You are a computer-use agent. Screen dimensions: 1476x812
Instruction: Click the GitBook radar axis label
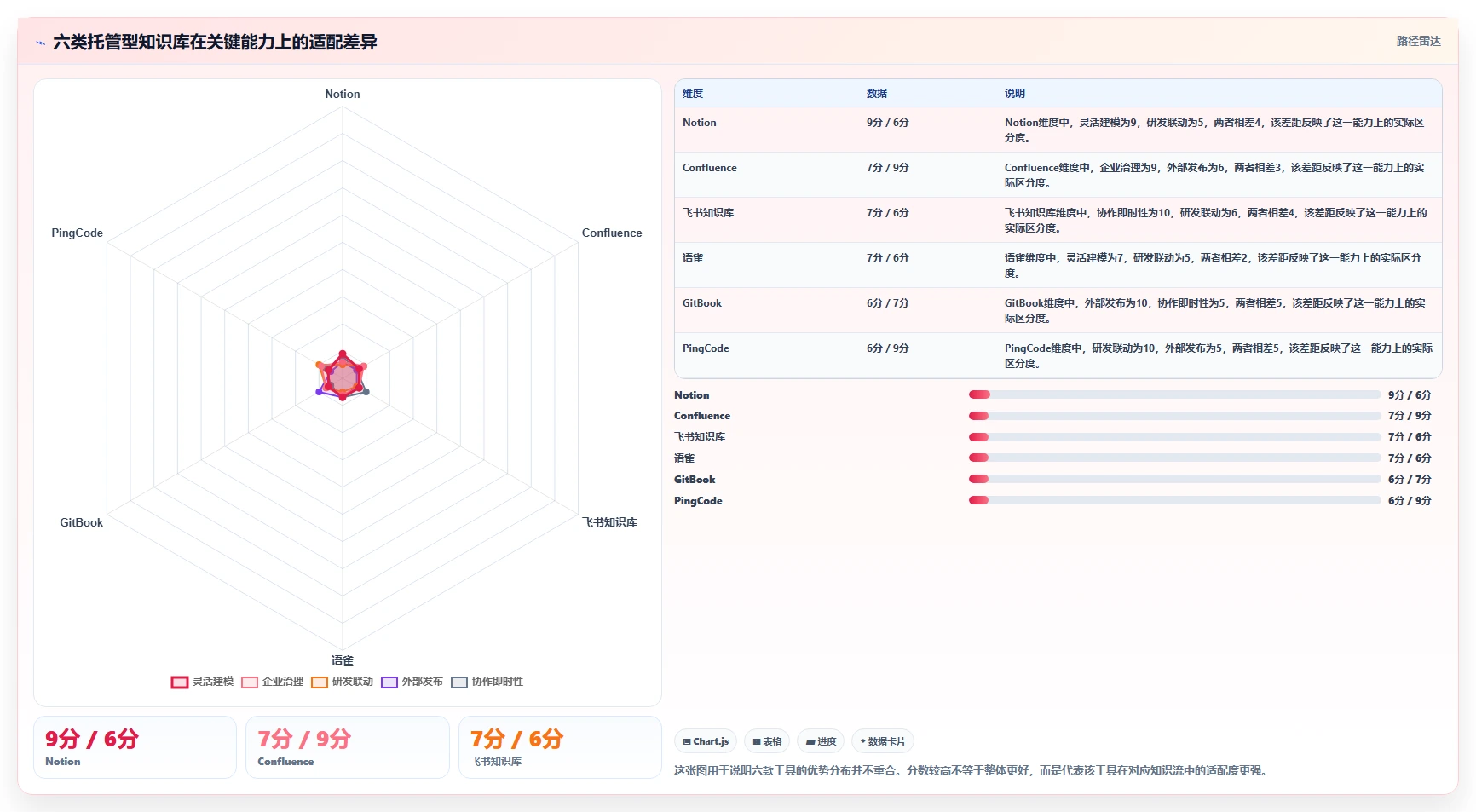pos(81,523)
